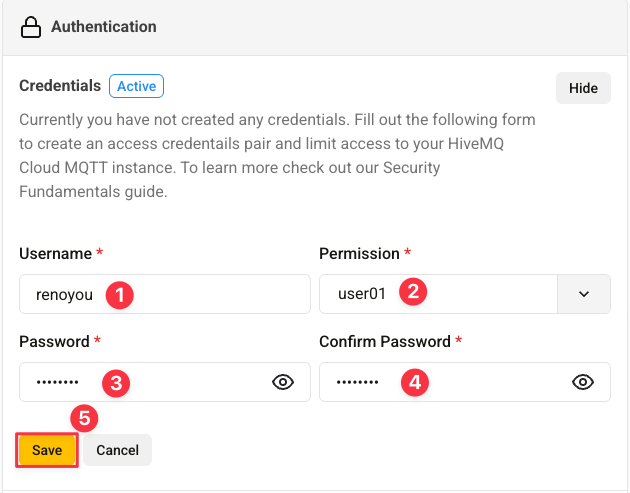Click the lock icon beside Authentication
Viewport: 630px width, 493px height.
pos(32,27)
